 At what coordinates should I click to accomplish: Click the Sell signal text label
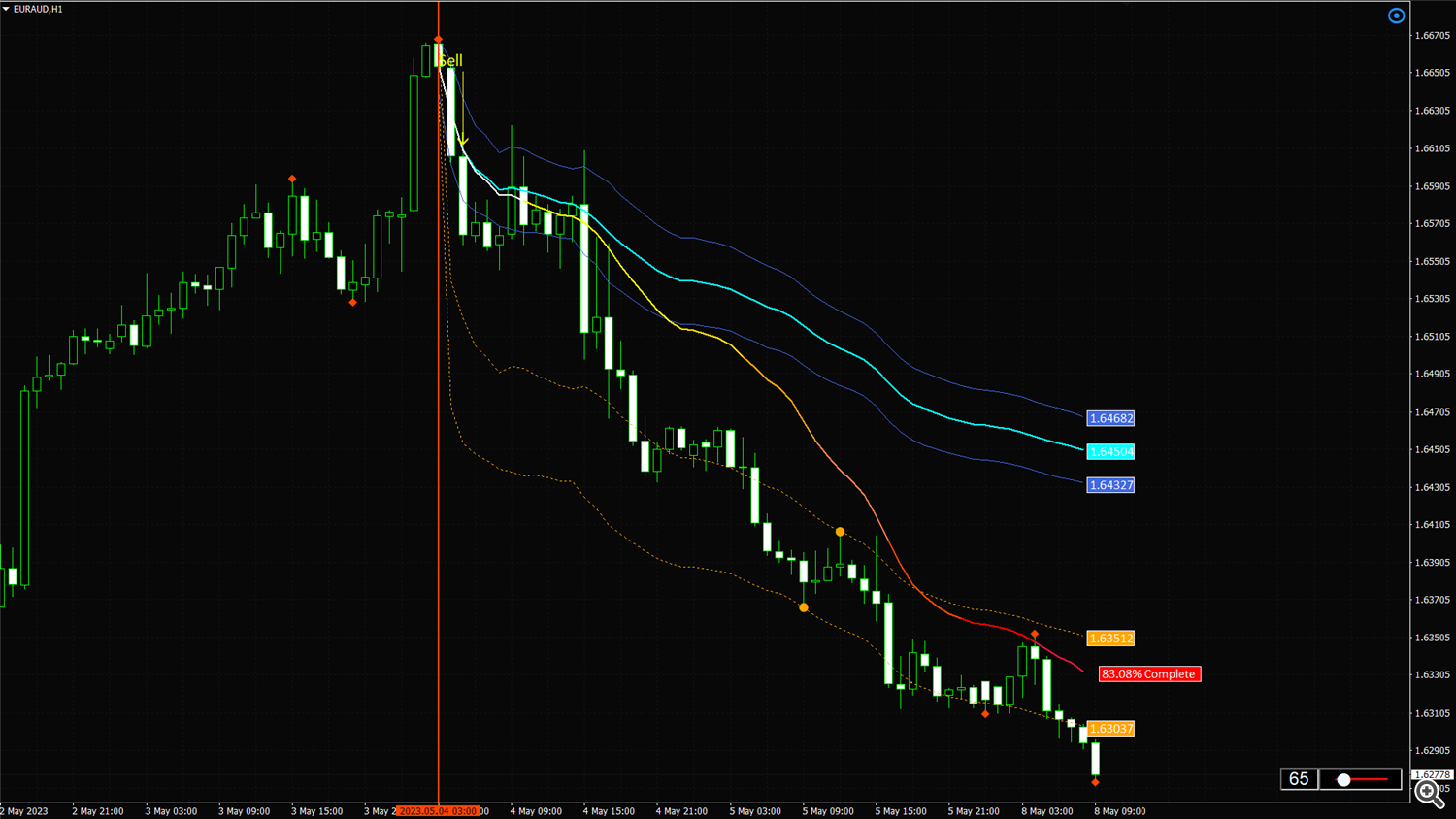click(451, 60)
